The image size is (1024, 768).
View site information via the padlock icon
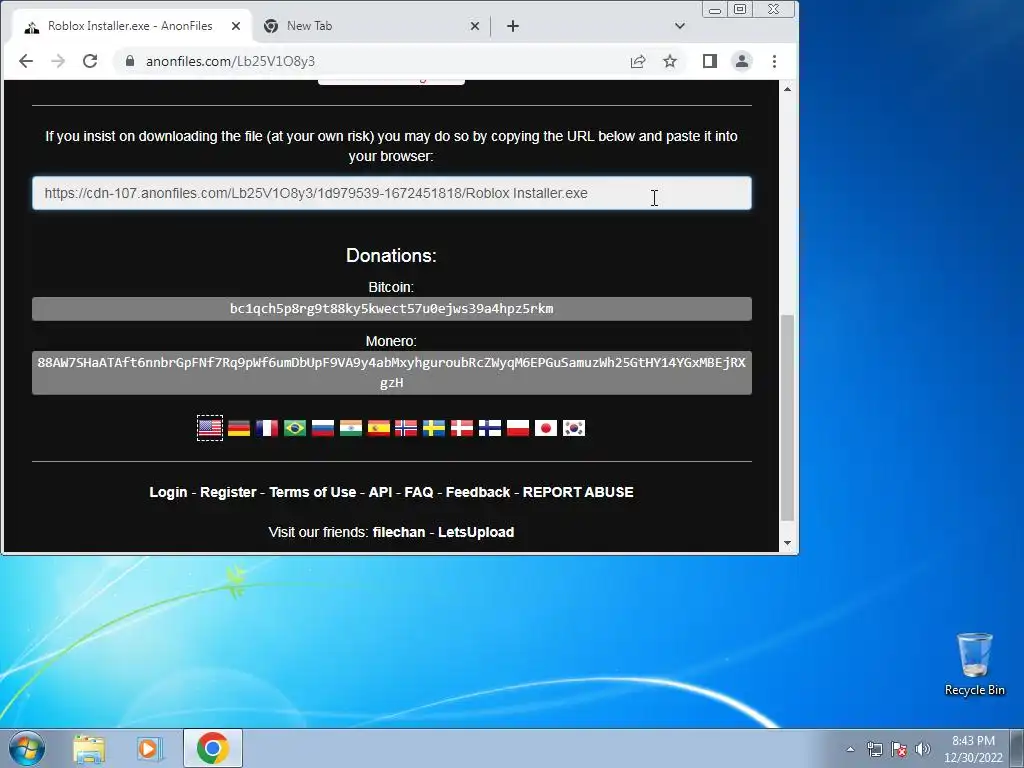point(130,61)
